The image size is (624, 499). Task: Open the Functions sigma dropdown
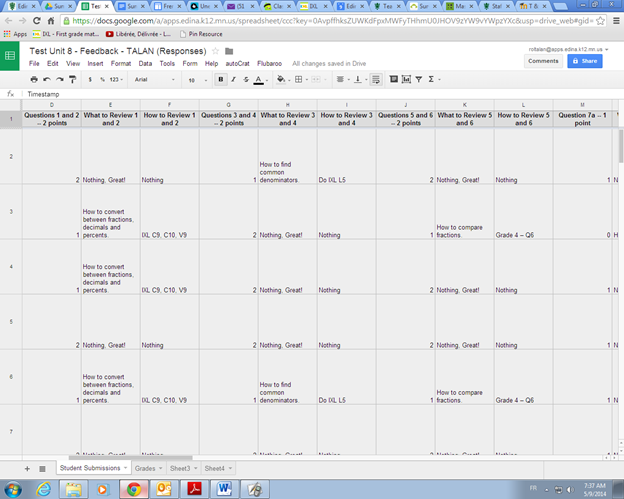(x=433, y=80)
